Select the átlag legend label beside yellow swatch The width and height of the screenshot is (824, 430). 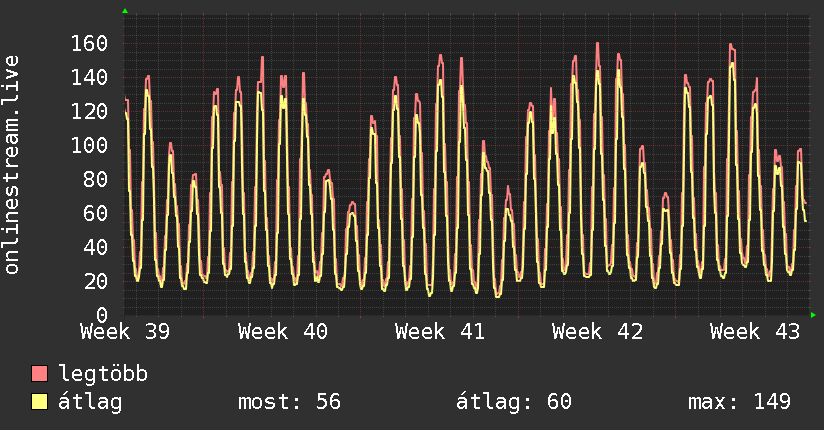(90, 402)
